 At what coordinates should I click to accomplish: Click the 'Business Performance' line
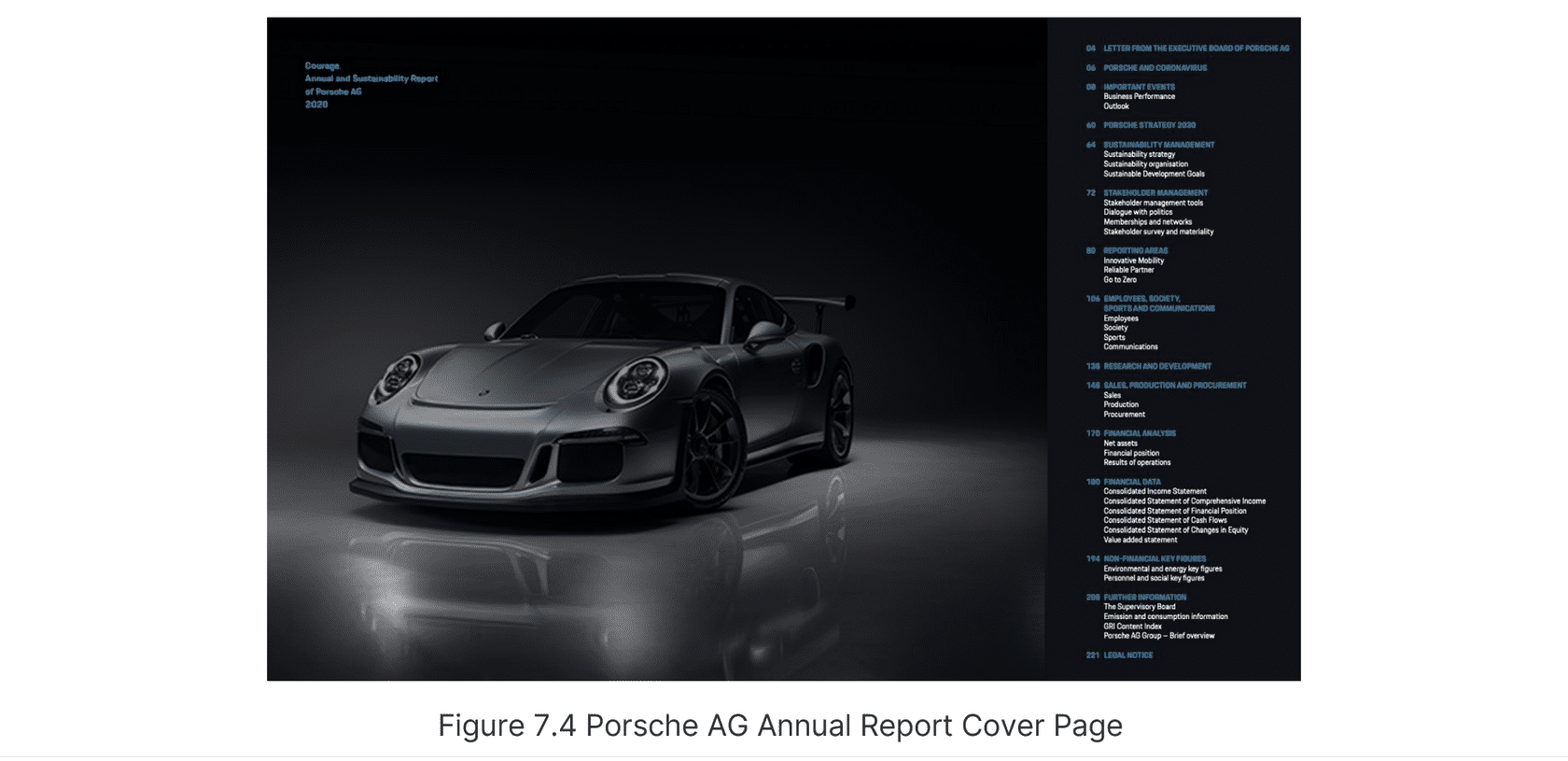1140,96
